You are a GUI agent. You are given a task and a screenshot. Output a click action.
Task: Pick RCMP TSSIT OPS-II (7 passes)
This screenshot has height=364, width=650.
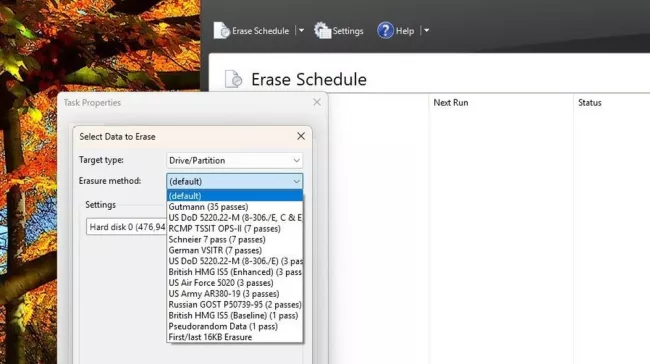[x=235, y=228]
